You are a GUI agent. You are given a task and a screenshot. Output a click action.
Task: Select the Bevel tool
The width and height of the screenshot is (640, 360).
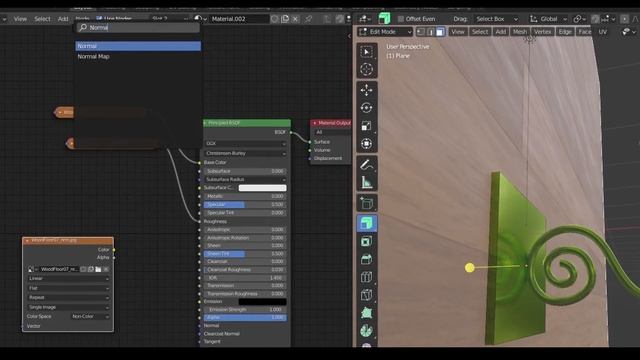point(367,259)
